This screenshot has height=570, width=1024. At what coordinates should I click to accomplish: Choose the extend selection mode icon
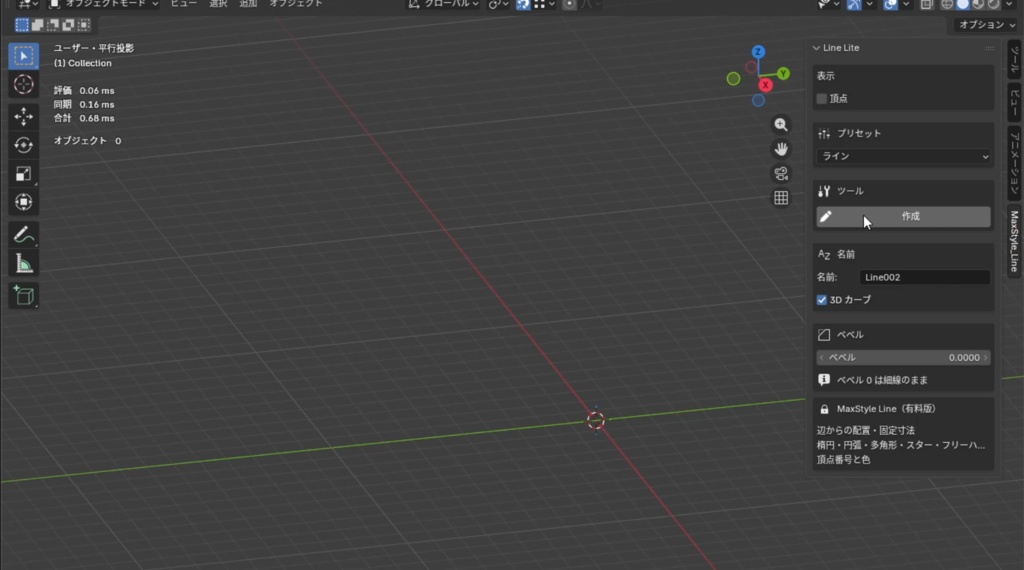pyautogui.click(x=37, y=25)
